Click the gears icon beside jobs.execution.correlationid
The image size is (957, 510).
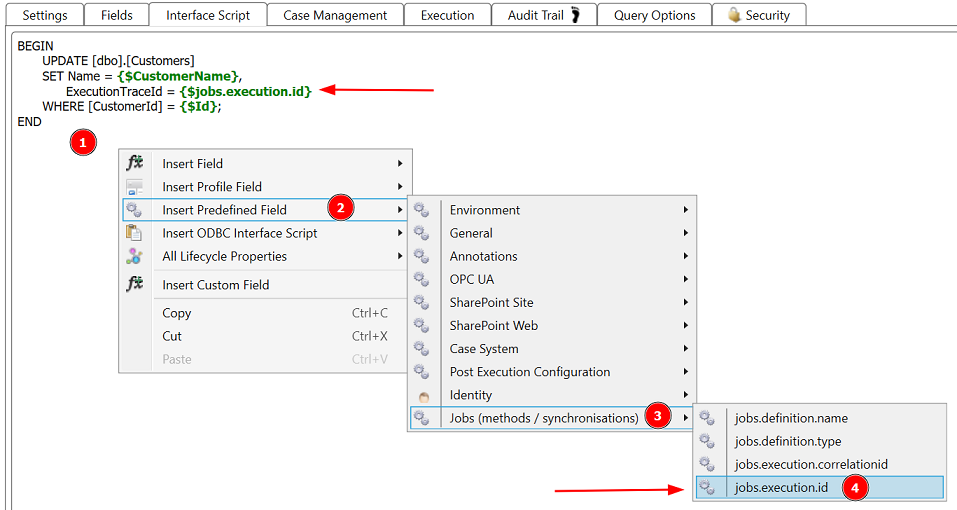(707, 464)
